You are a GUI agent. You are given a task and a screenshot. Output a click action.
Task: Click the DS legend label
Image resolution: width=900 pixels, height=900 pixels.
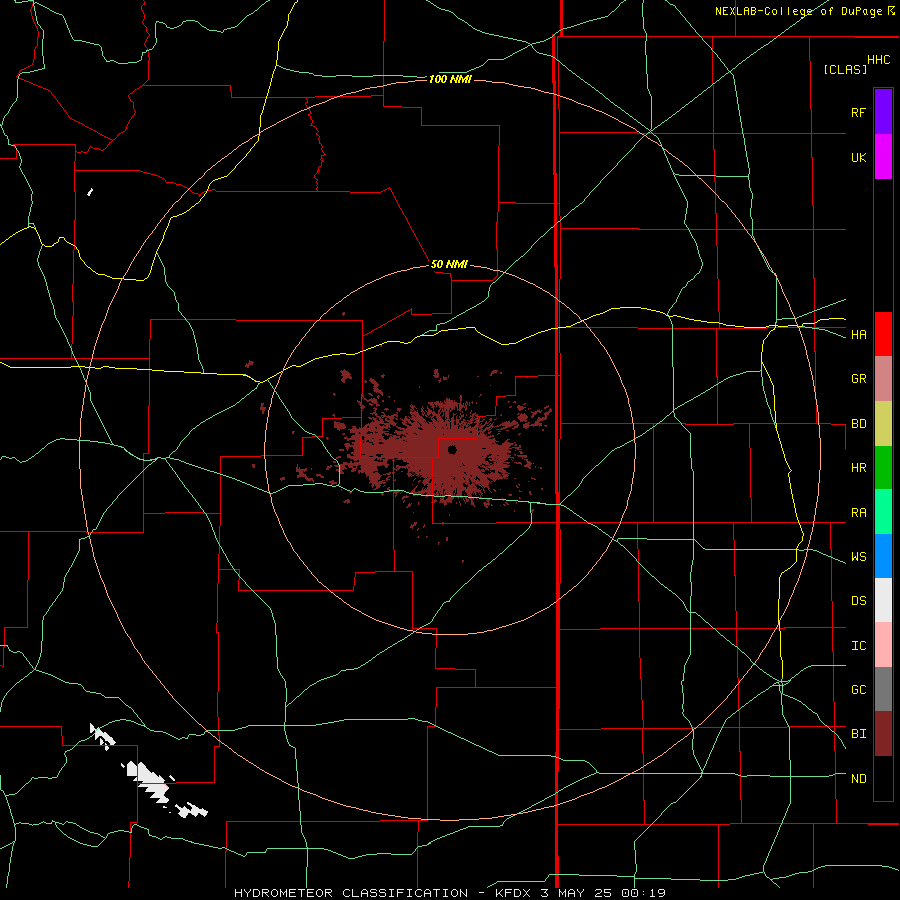858,601
